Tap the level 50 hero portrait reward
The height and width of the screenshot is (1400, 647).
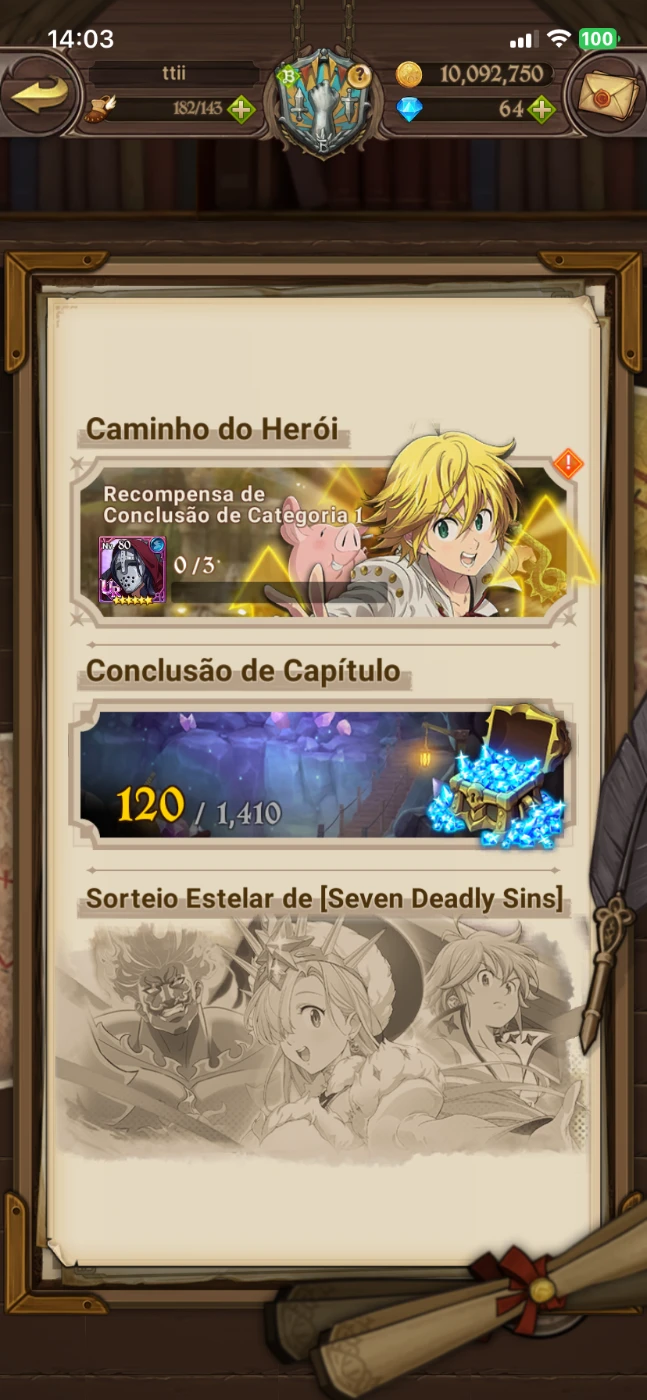point(132,570)
